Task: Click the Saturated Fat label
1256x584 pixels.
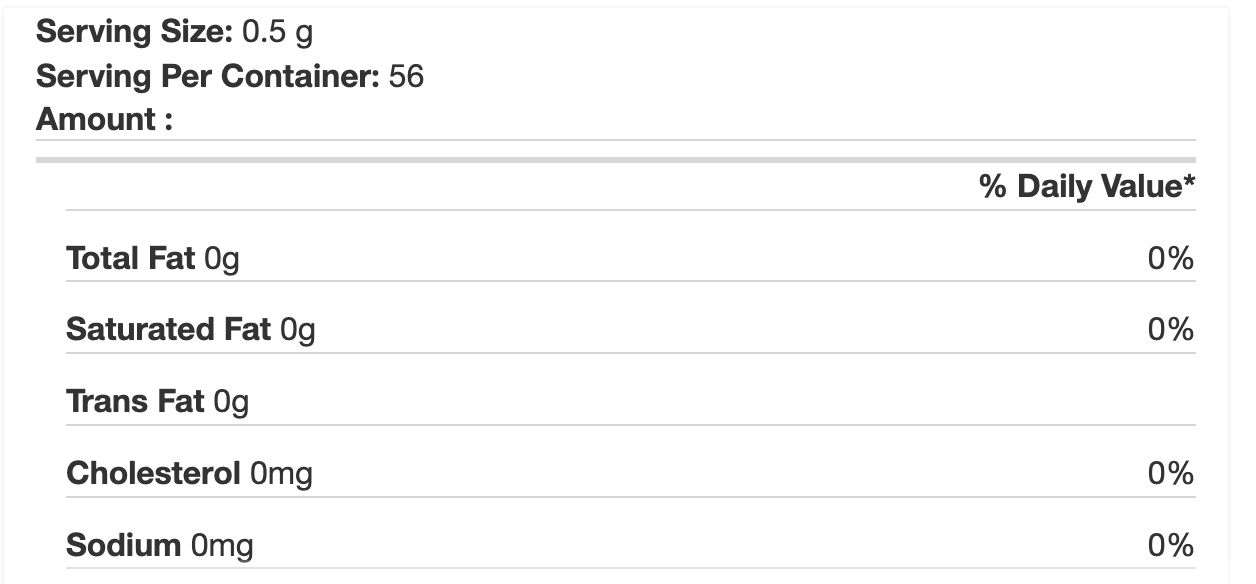Action: coord(168,330)
